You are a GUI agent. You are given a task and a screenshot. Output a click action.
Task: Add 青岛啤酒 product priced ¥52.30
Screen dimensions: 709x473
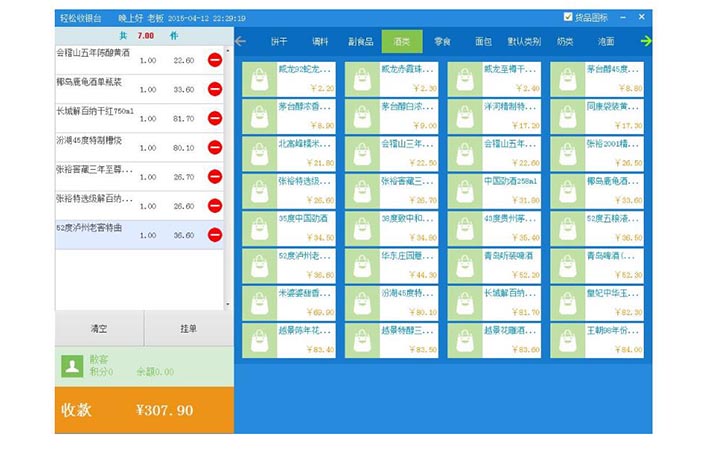point(597,266)
